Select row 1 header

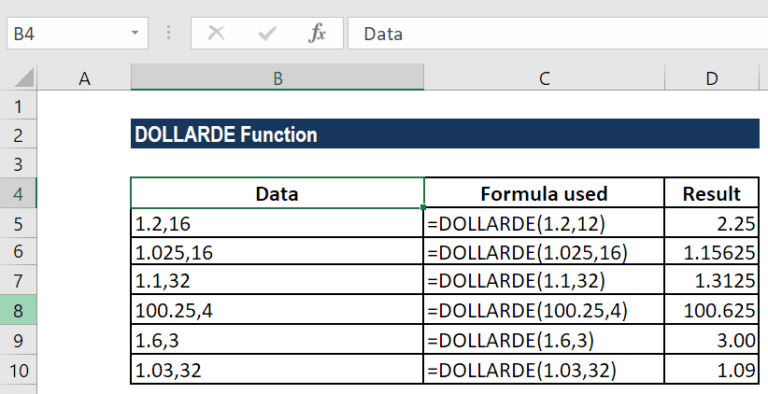(x=18, y=105)
